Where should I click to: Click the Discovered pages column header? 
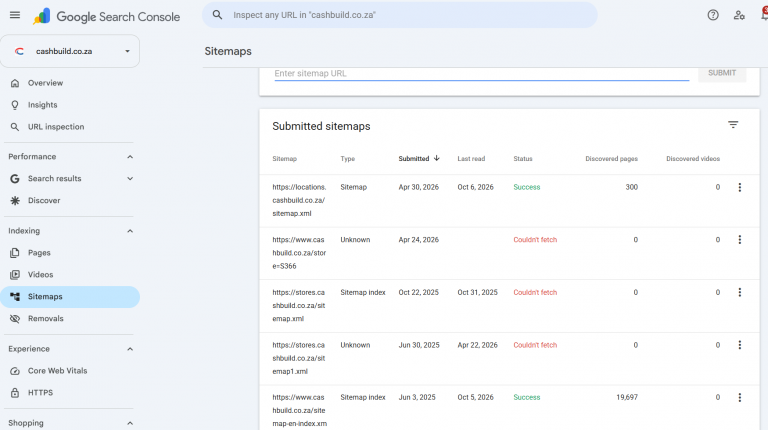(x=611, y=159)
